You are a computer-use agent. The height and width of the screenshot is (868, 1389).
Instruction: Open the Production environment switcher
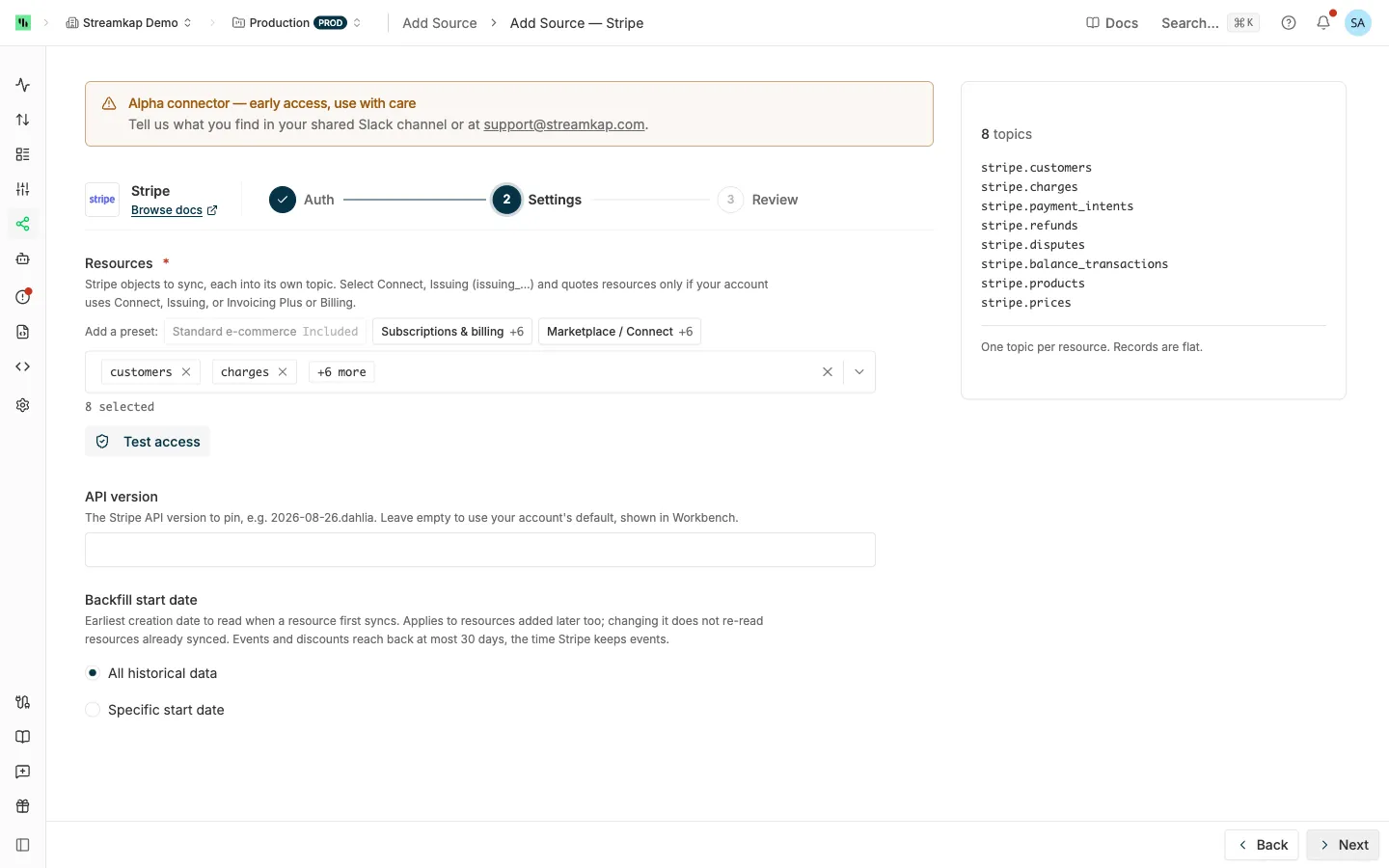pyautogui.click(x=297, y=22)
